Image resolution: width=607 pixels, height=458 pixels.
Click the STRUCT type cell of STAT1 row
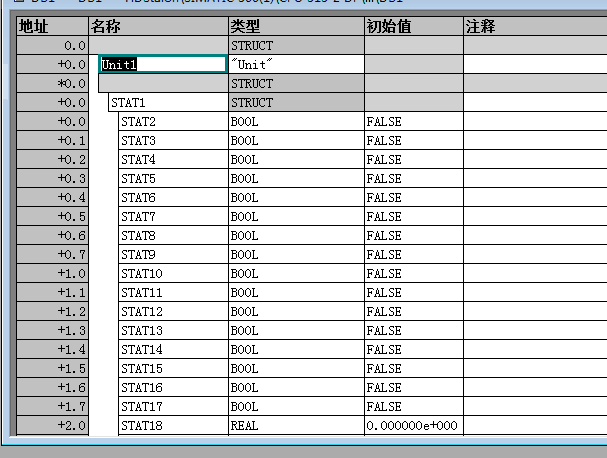click(x=297, y=103)
